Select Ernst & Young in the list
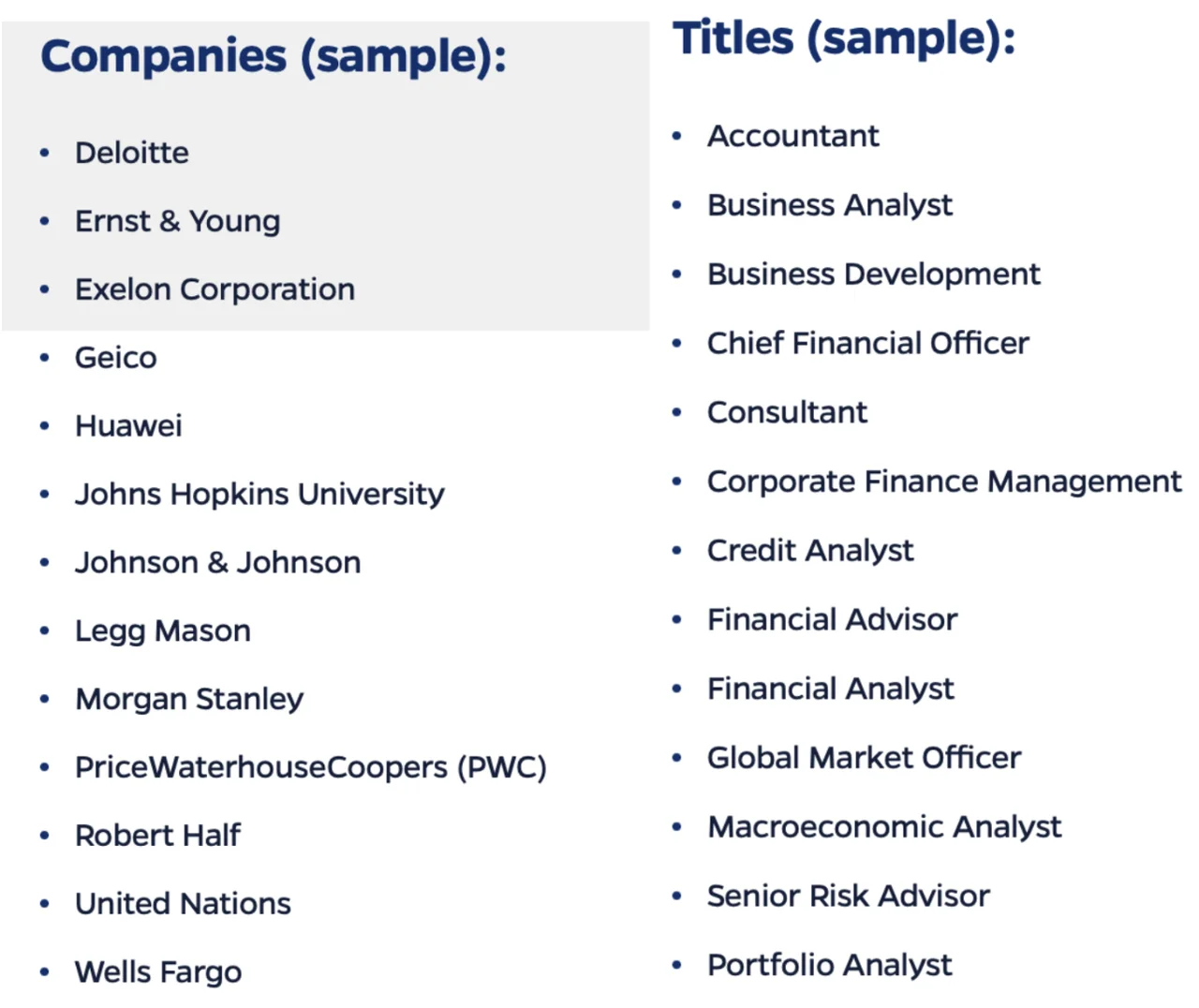 click(178, 221)
